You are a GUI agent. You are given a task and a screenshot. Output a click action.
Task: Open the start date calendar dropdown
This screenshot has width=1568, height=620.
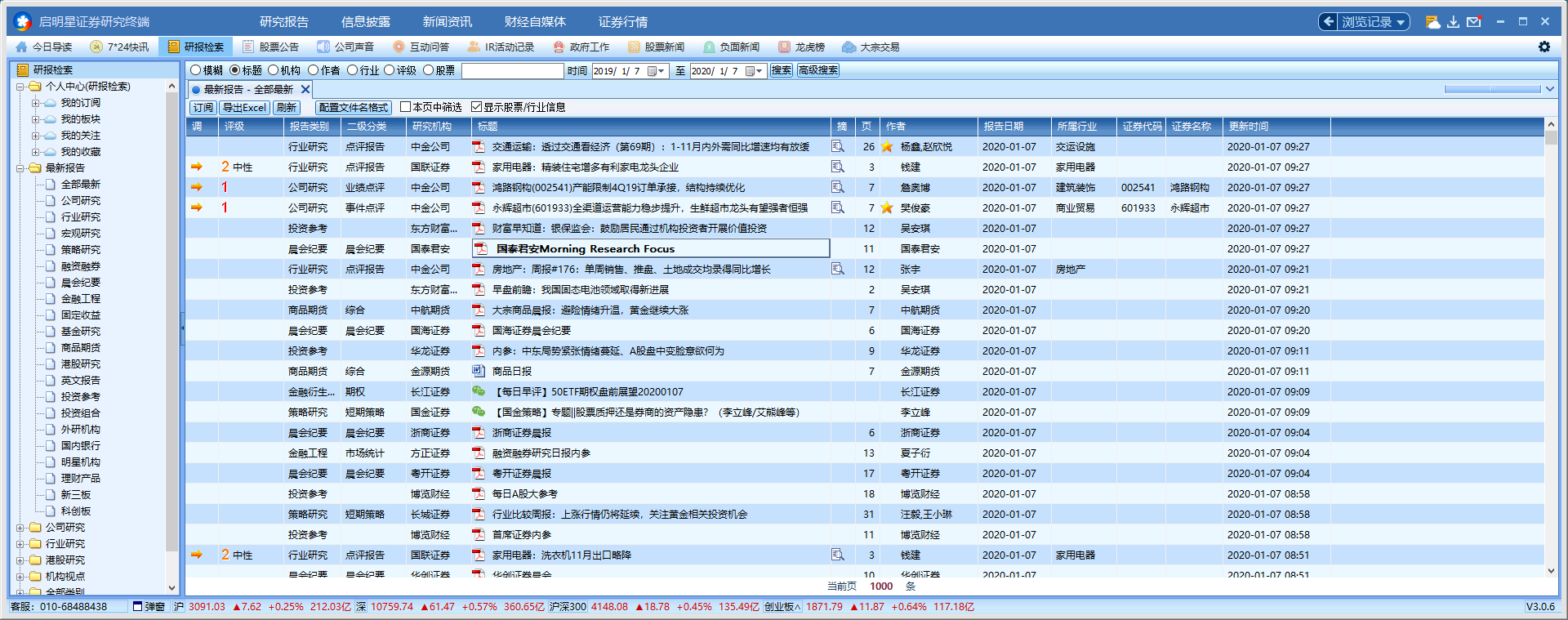pyautogui.click(x=657, y=71)
